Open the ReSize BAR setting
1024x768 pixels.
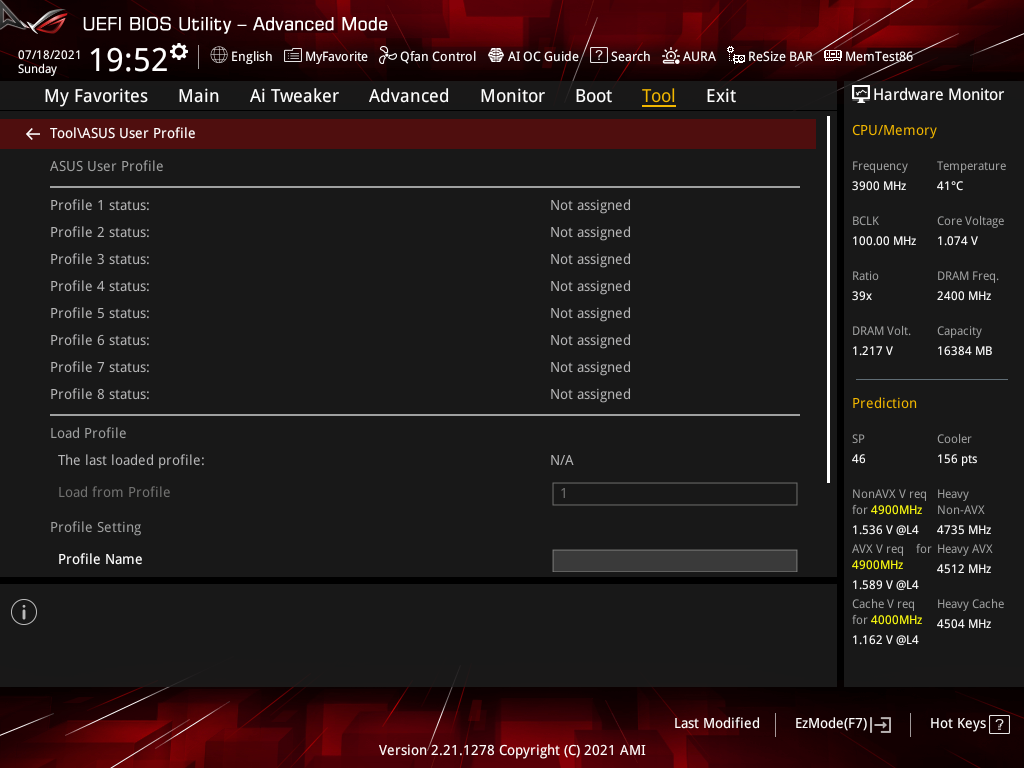point(769,56)
